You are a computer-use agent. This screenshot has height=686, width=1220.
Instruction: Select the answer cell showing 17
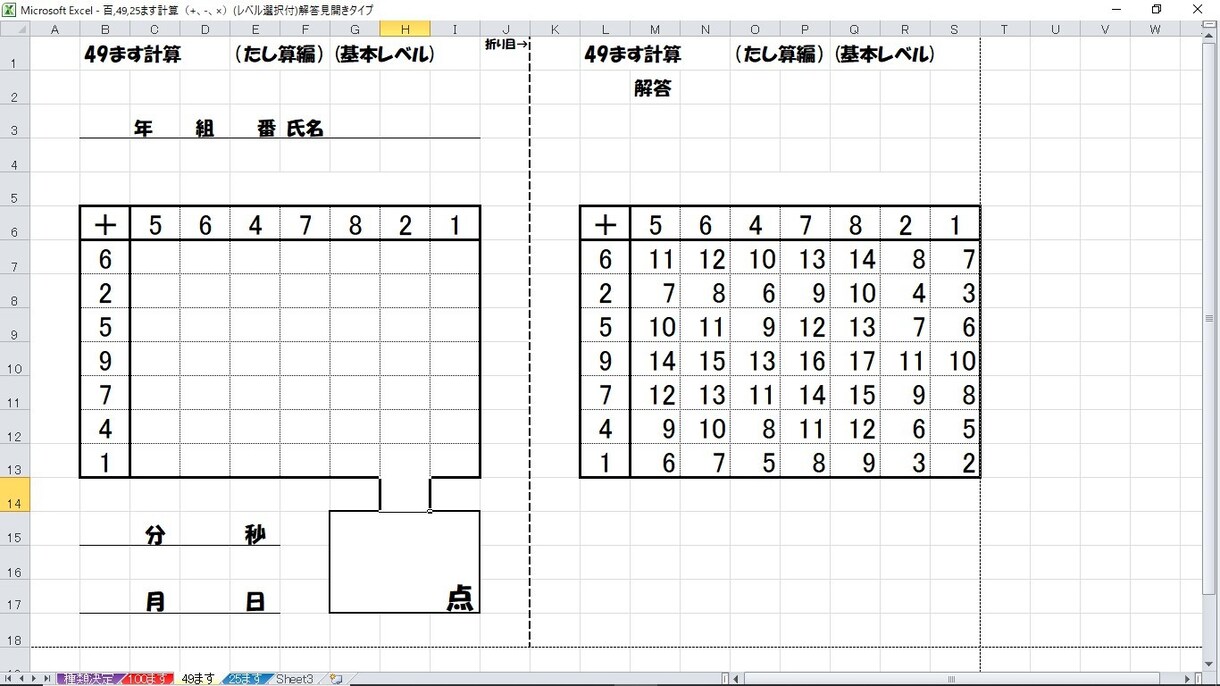[855, 360]
